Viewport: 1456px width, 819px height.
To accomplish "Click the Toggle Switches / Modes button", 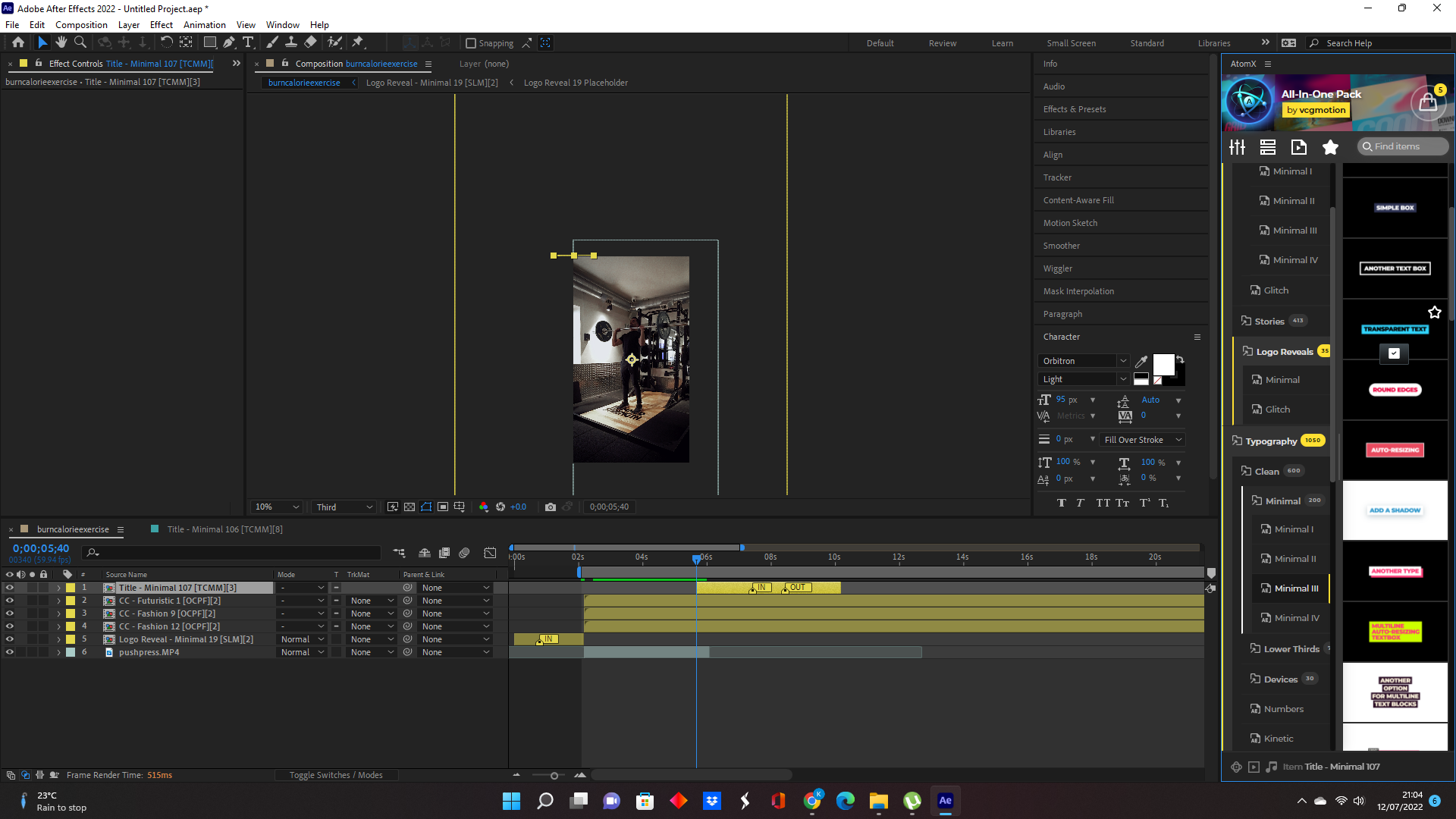I will coord(337,774).
